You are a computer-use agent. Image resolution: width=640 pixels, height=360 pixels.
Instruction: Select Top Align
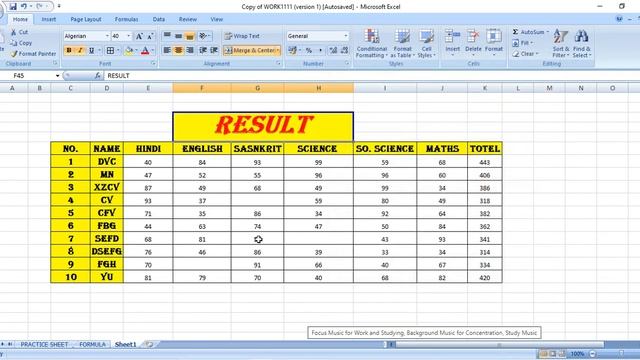click(167, 36)
